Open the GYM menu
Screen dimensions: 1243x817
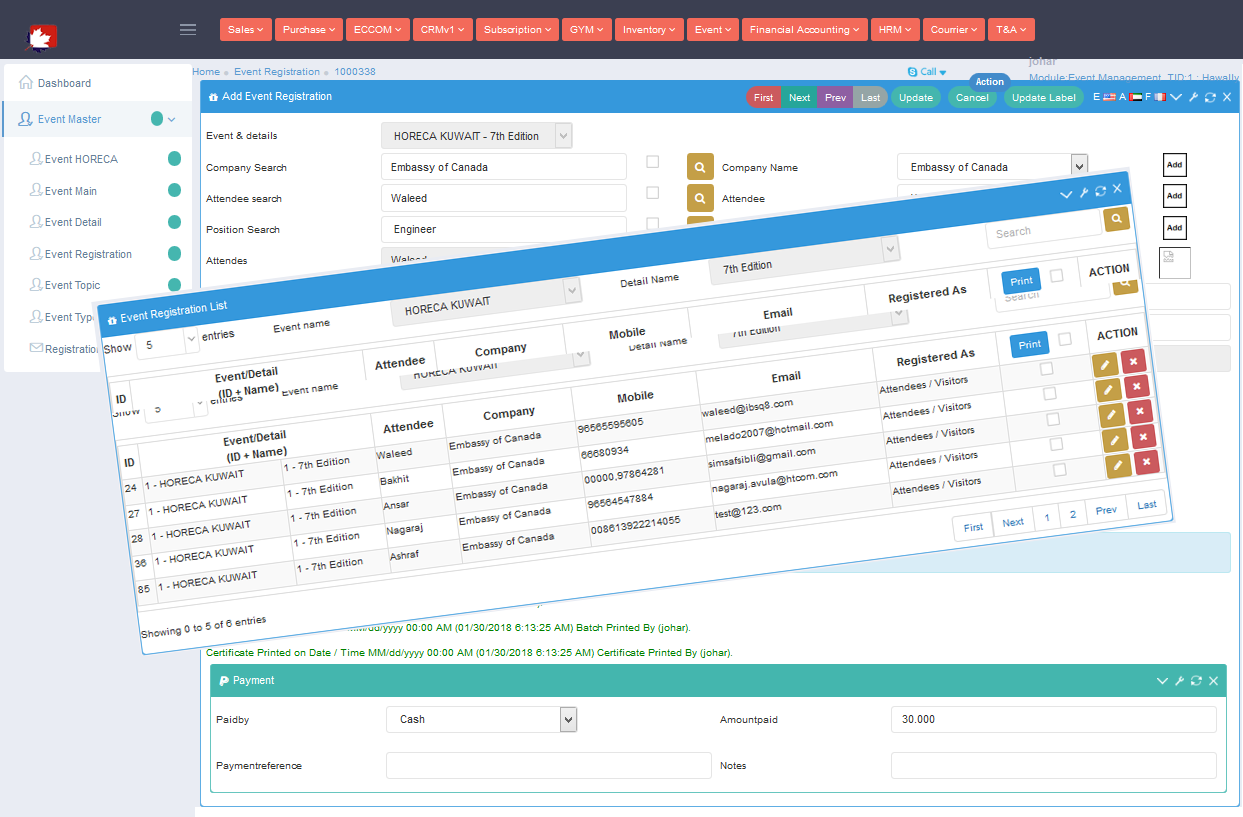coord(586,30)
